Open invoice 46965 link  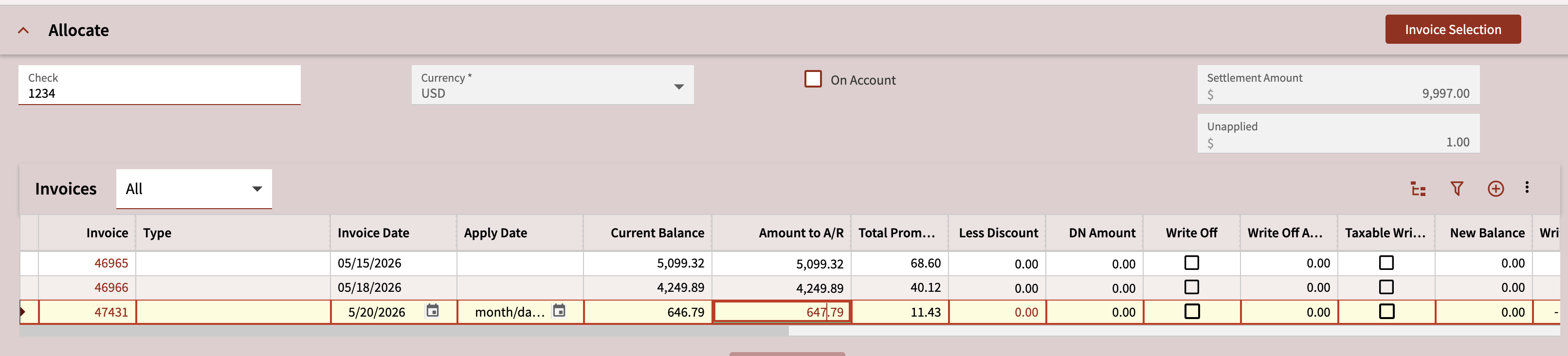coord(111,263)
